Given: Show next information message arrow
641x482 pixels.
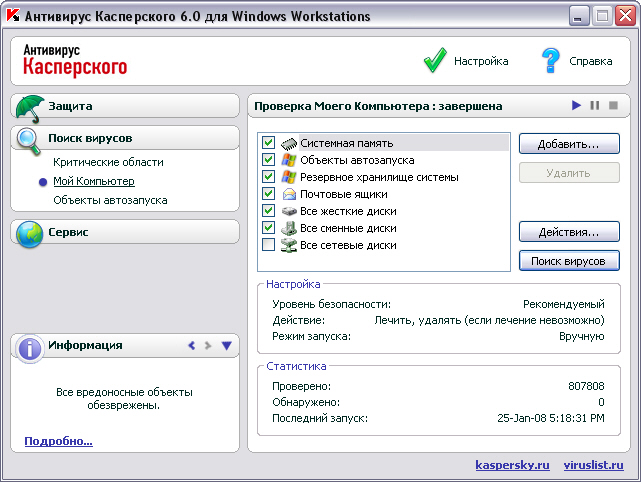Looking at the screenshot, I should click(x=208, y=345).
